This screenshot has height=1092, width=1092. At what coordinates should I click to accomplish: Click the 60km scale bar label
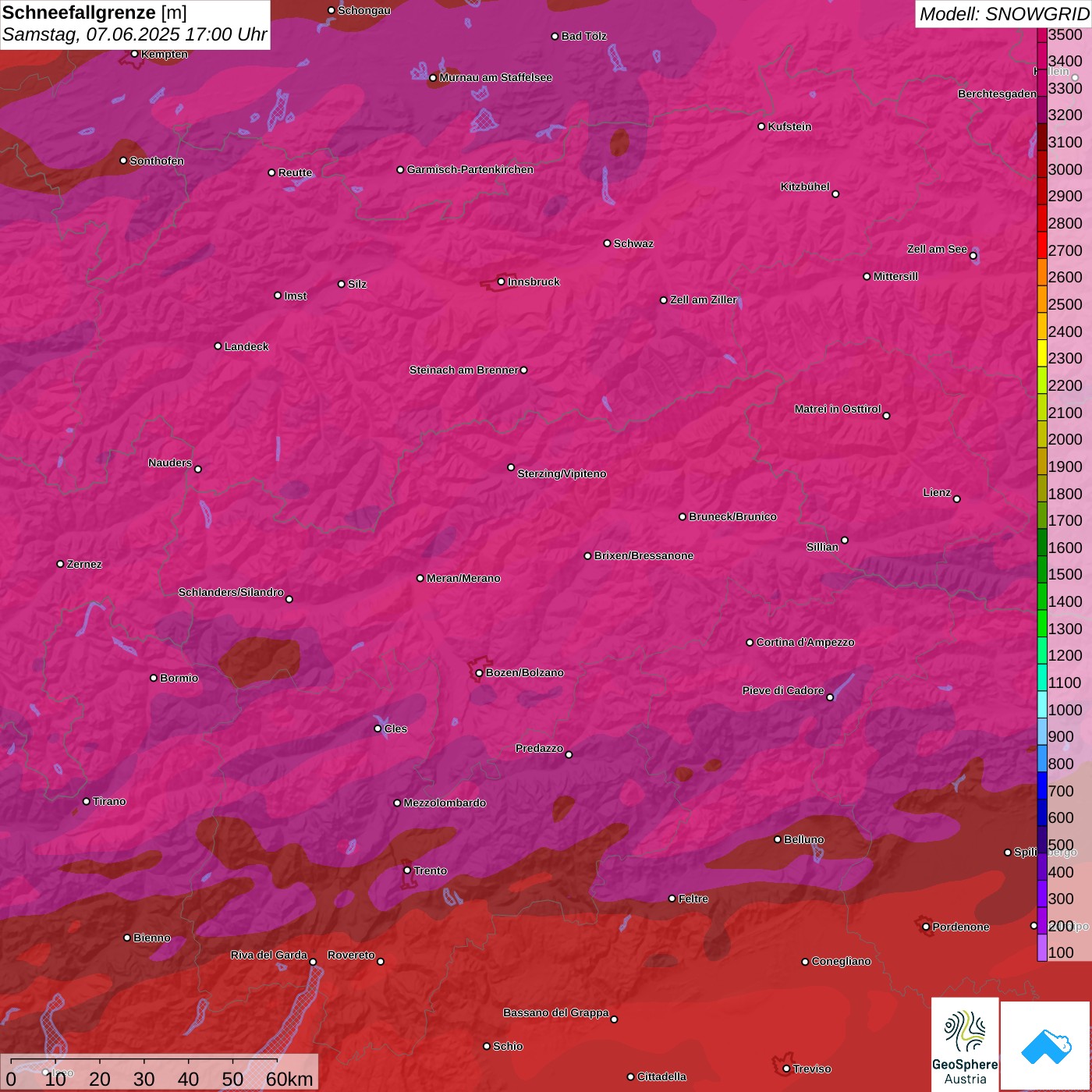point(289,1079)
